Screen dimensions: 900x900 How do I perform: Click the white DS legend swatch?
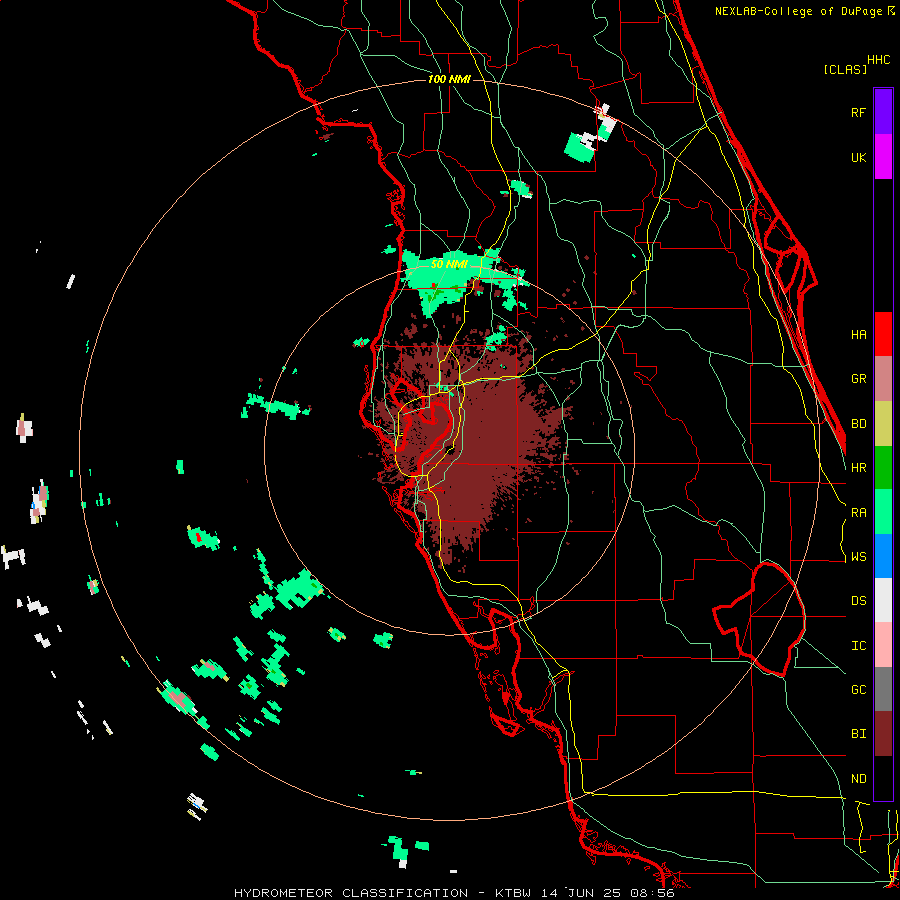pos(883,600)
